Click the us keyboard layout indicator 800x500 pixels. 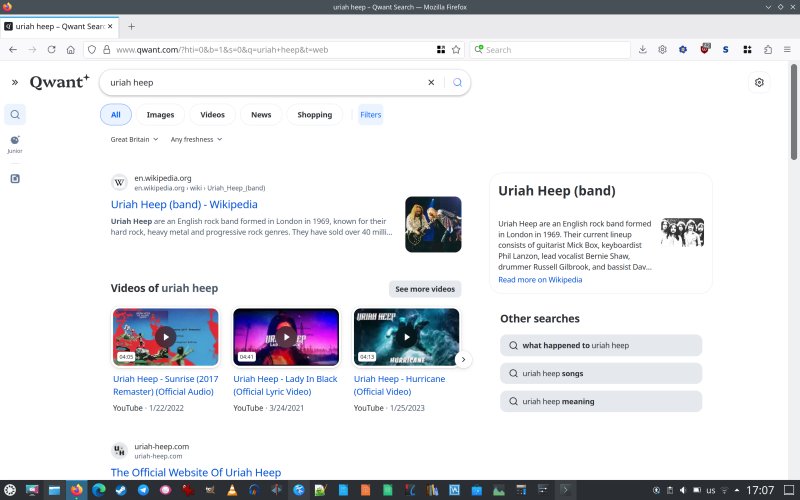click(711, 491)
